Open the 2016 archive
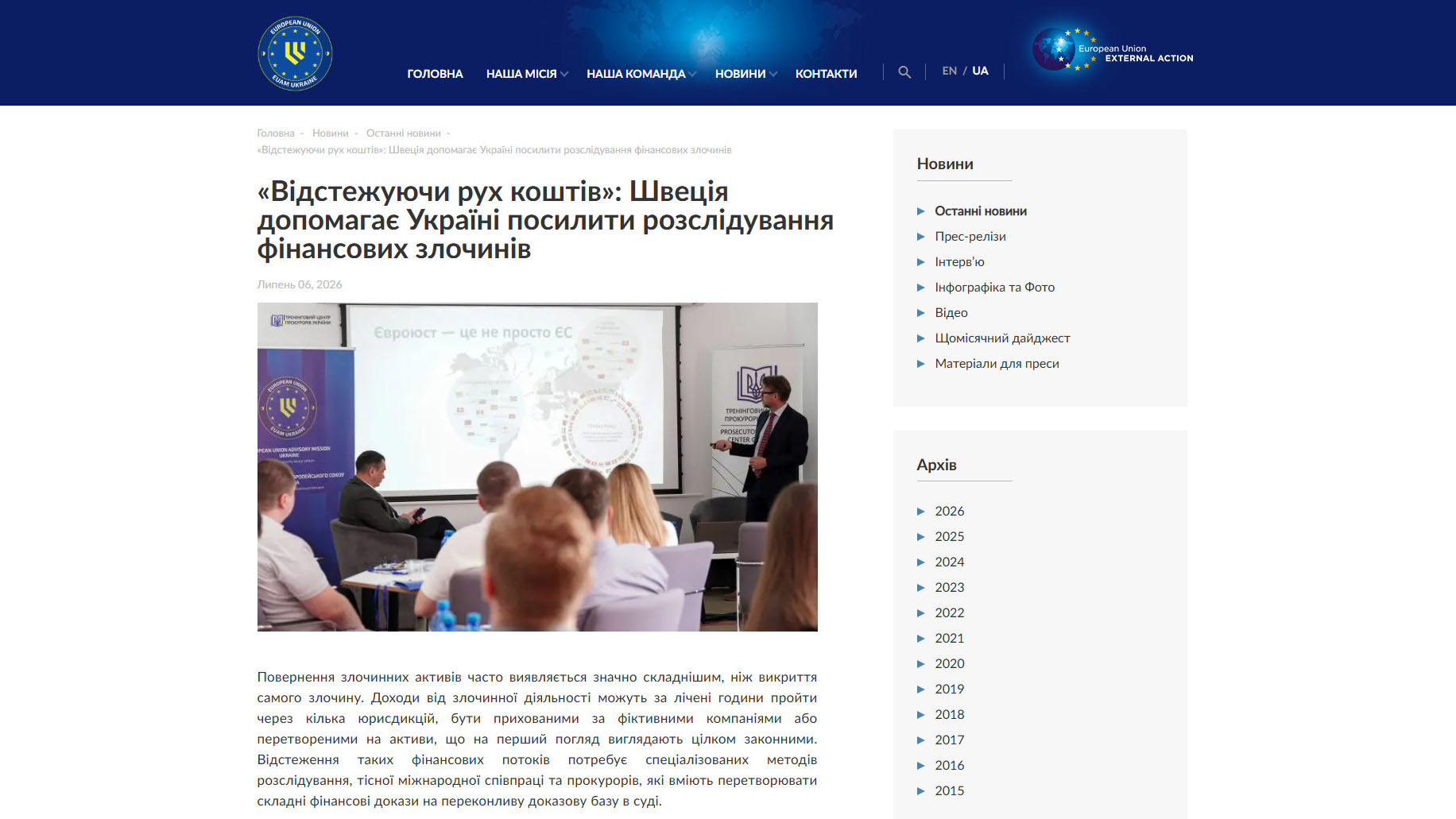Screen dimensions: 1456x819 (950, 766)
